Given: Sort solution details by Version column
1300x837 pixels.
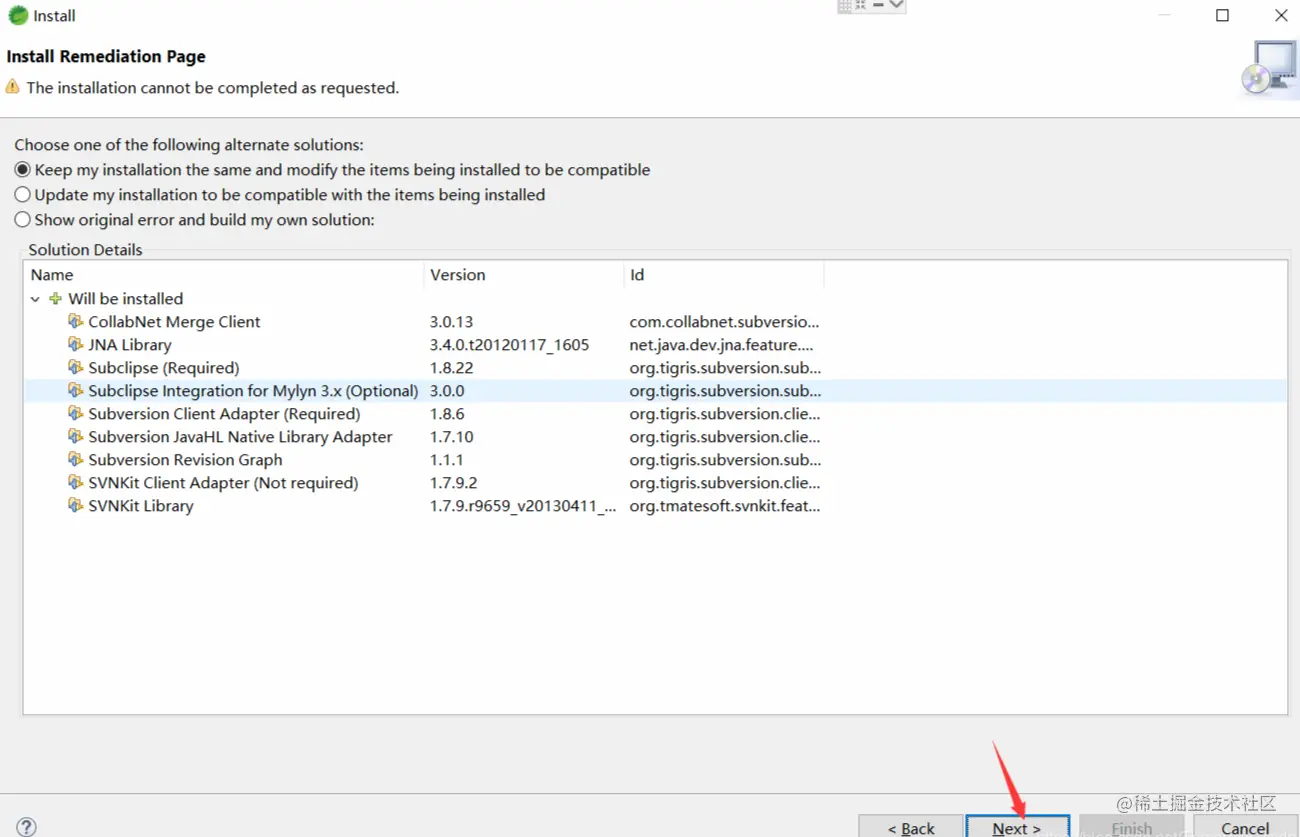Looking at the screenshot, I should (x=524, y=275).
